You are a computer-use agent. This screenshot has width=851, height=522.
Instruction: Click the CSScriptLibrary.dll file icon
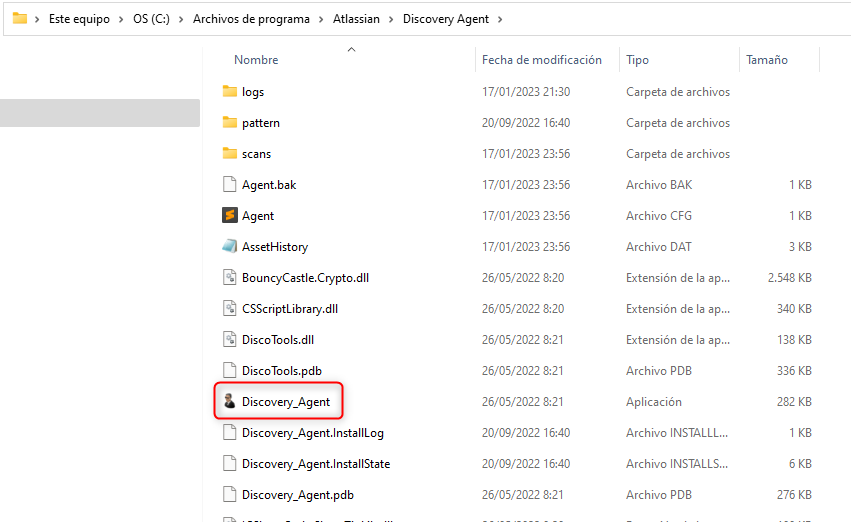pos(230,308)
